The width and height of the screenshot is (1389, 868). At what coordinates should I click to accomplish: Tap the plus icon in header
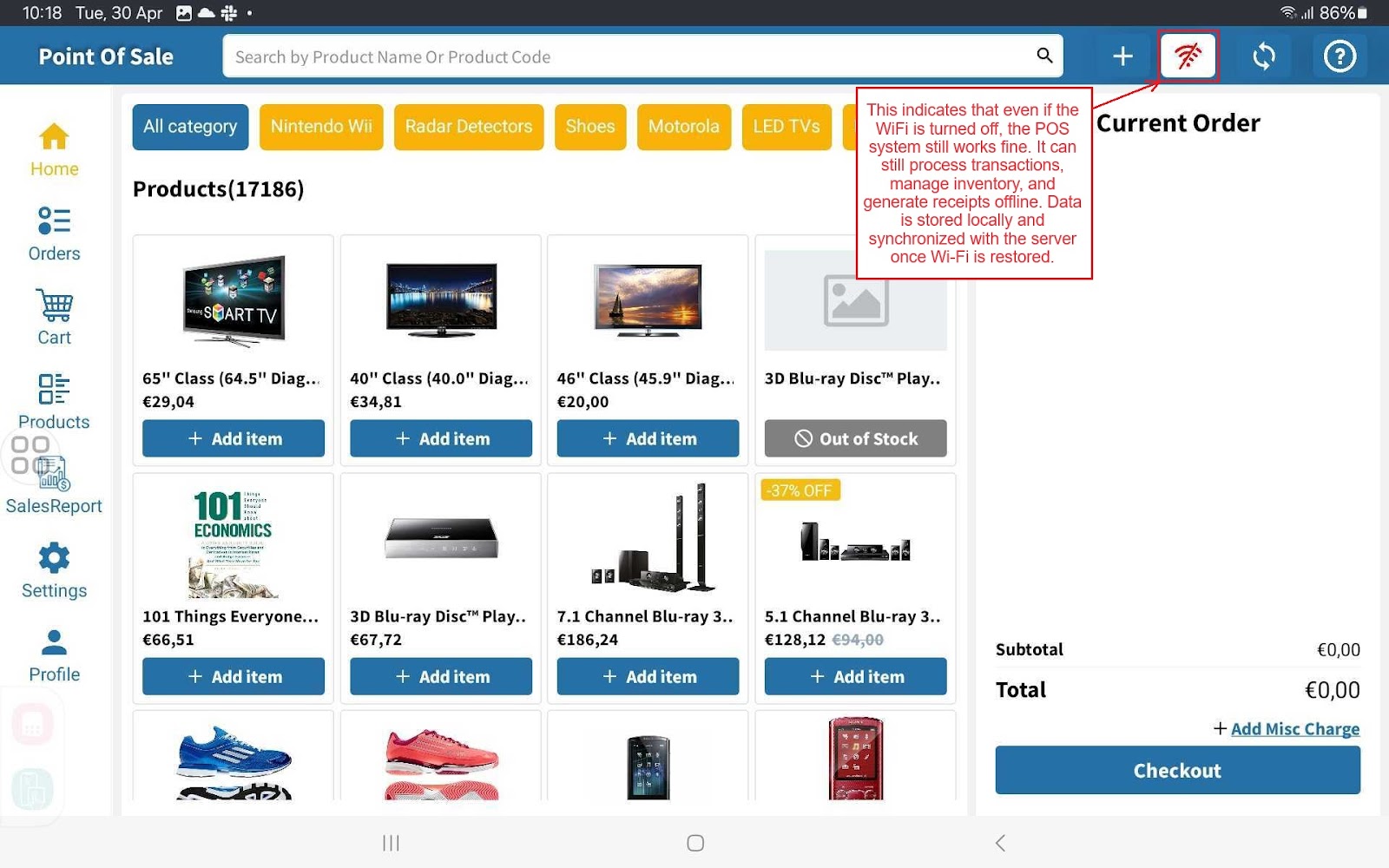(x=1122, y=56)
